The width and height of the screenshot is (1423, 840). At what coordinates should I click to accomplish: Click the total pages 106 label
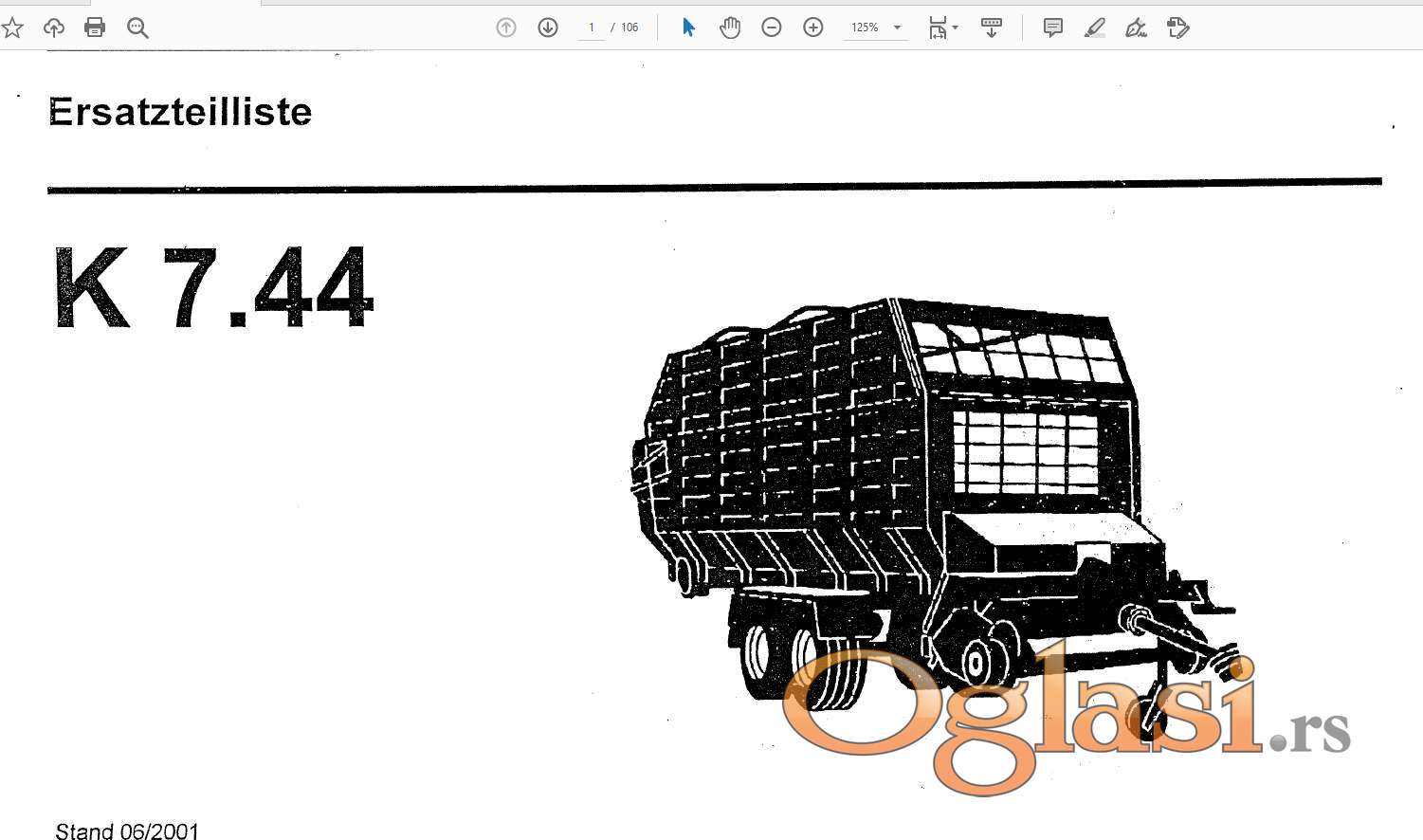629,27
